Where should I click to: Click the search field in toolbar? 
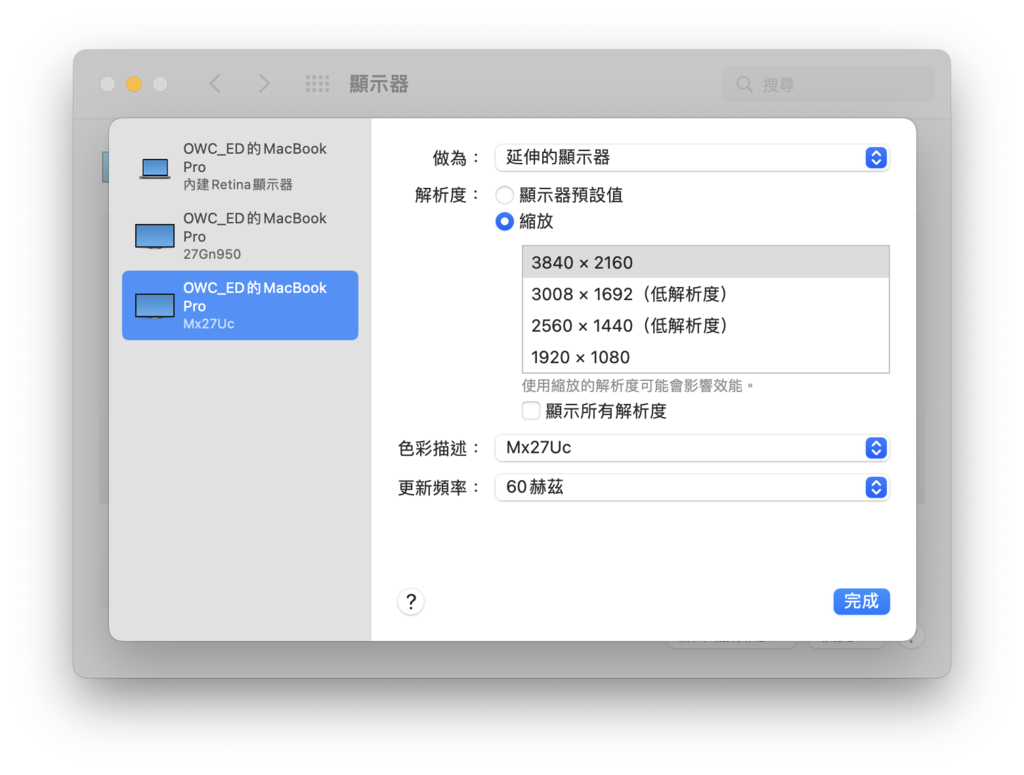(828, 84)
